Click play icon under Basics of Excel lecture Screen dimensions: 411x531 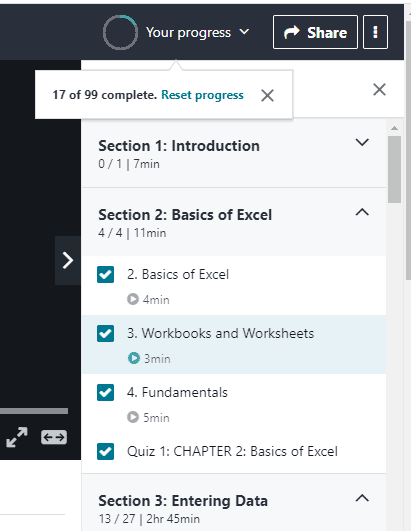click(133, 299)
